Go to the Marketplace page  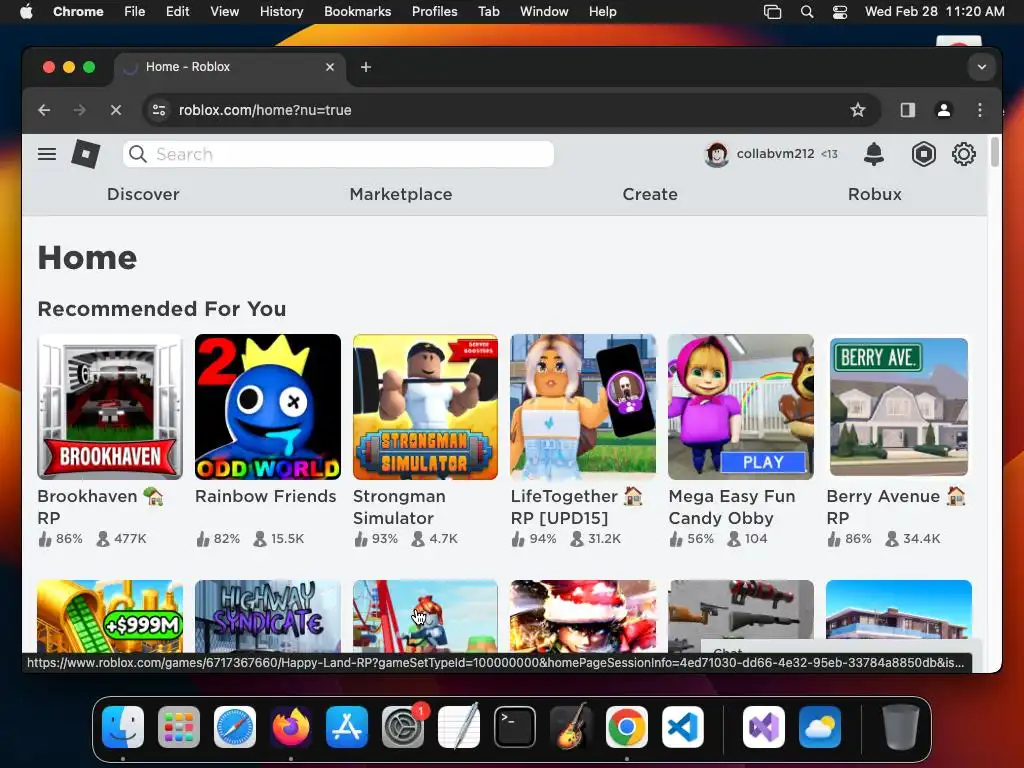click(401, 194)
